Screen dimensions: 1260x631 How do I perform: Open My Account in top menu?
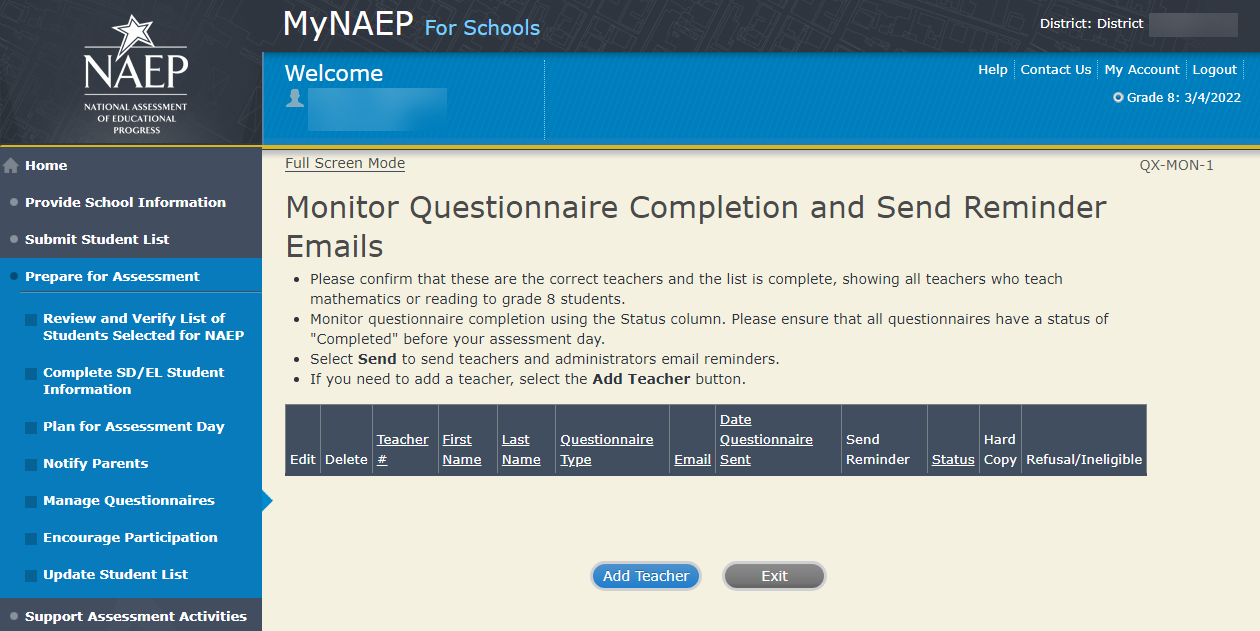pos(1142,70)
